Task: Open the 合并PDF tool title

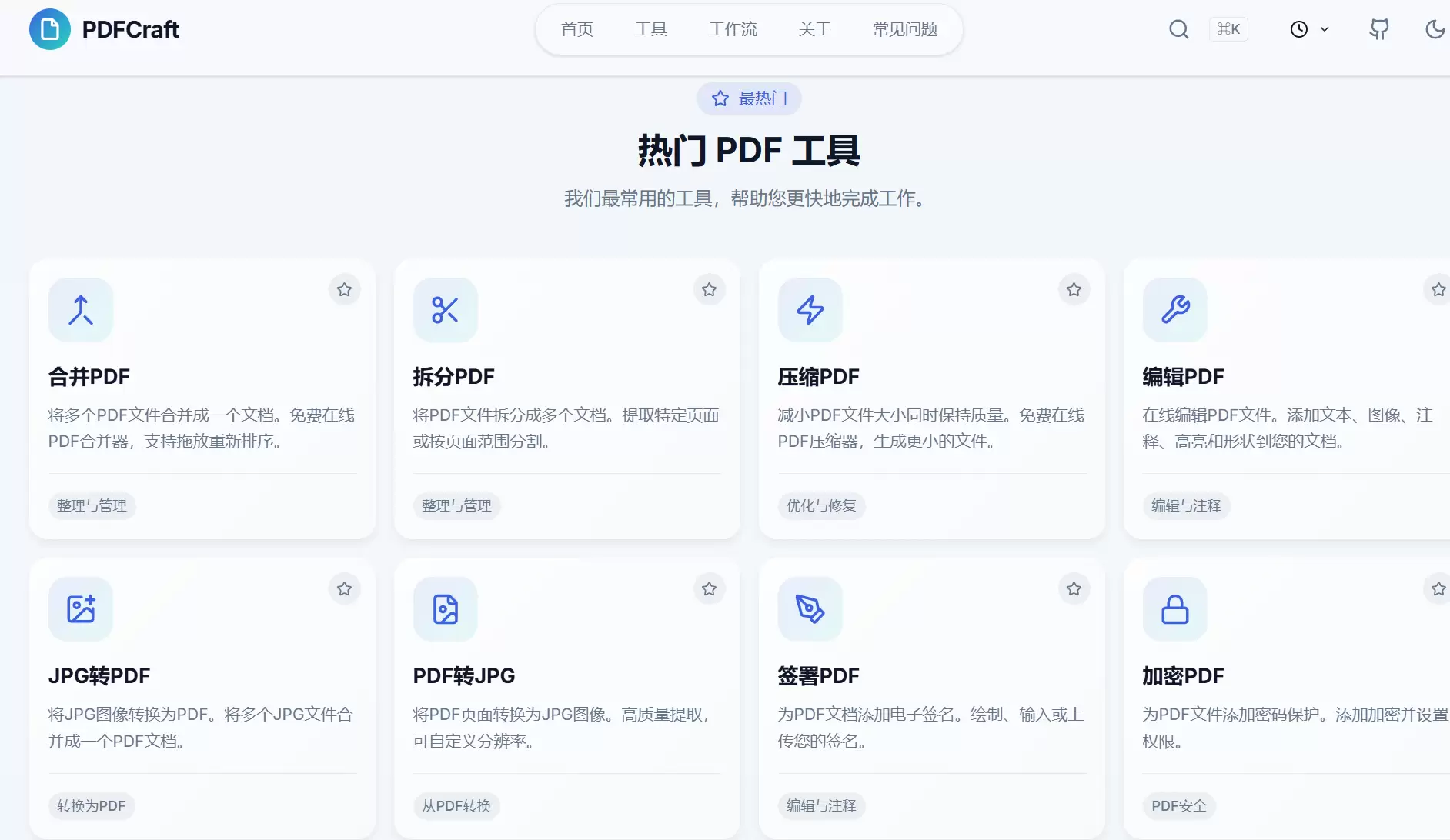Action: pos(89,377)
